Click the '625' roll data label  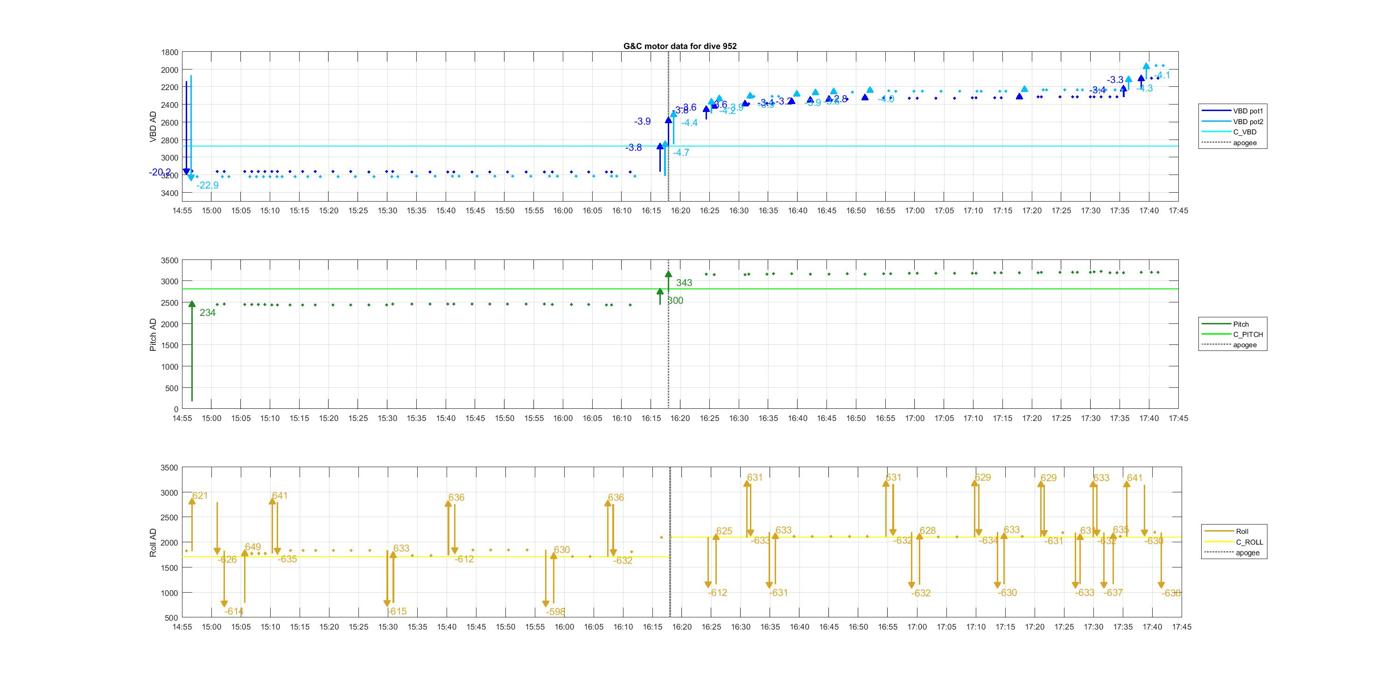(724, 531)
